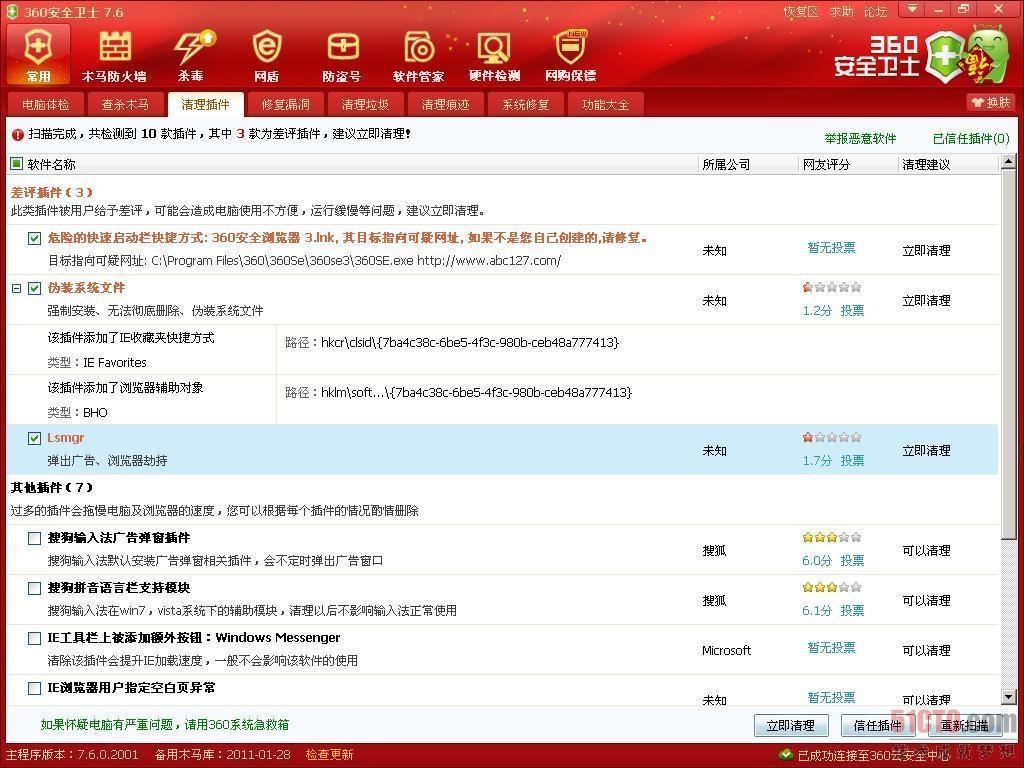This screenshot has height=768, width=1024.
Task: Click the 检查更新 link in status bar
Action: coord(330,755)
